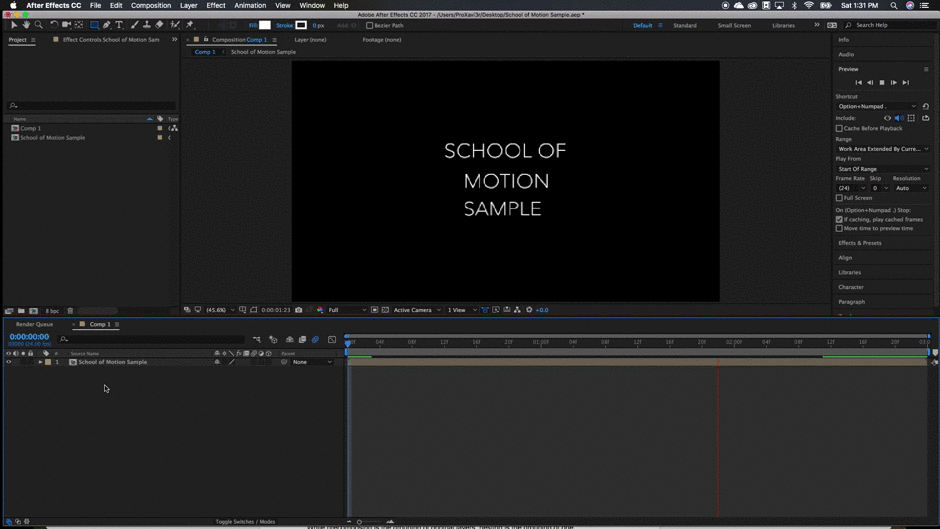
Task: Click the stop button in Preview panel
Action: tap(882, 83)
